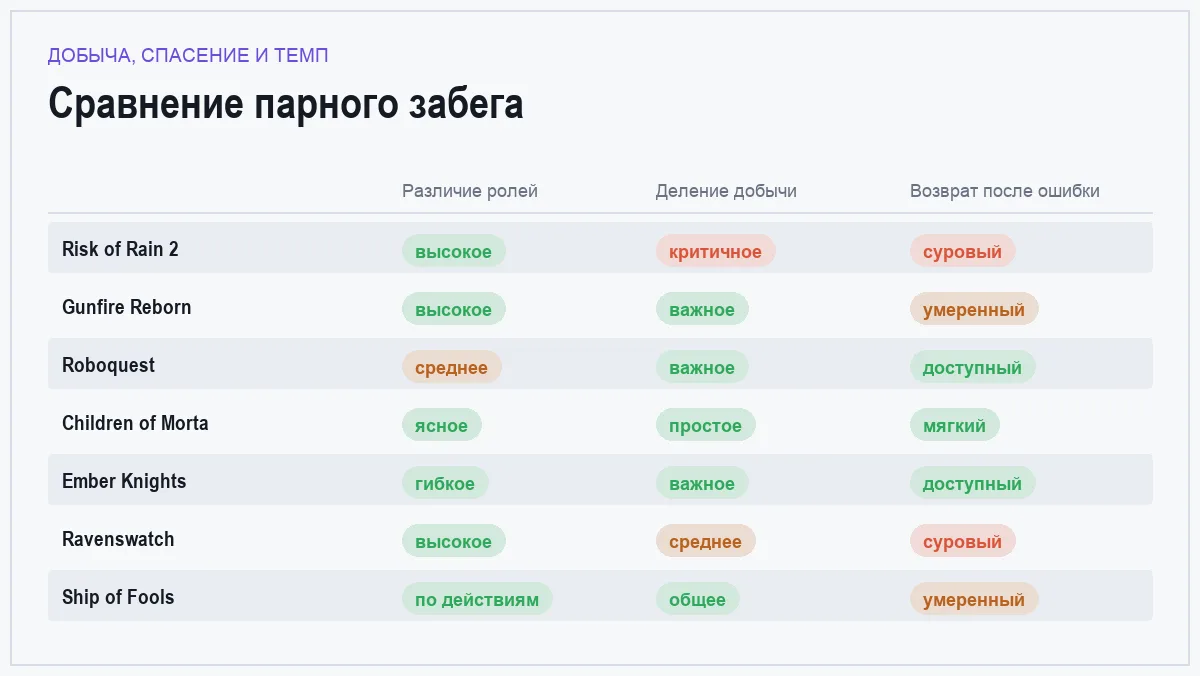Click the row name "Ember Knights"
The height and width of the screenshot is (676, 1200).
pos(124,481)
